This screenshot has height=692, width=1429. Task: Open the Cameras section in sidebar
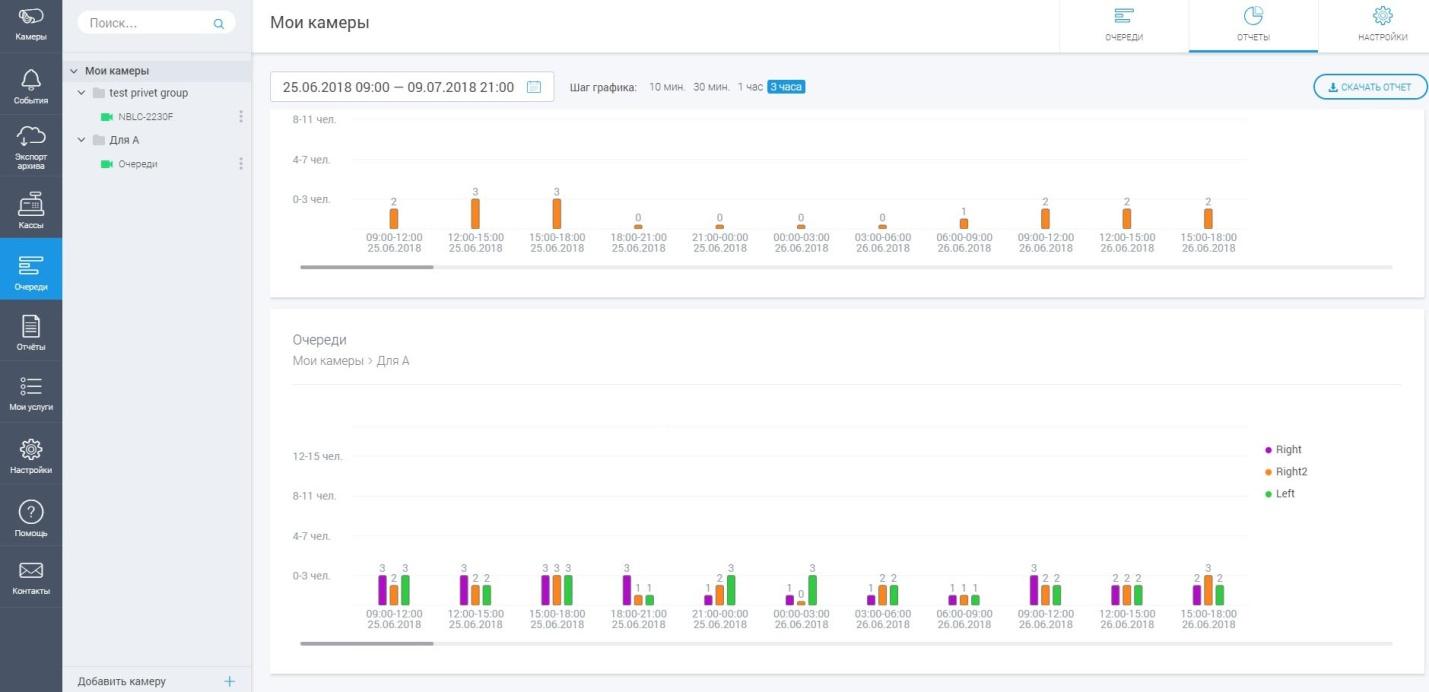click(x=31, y=22)
